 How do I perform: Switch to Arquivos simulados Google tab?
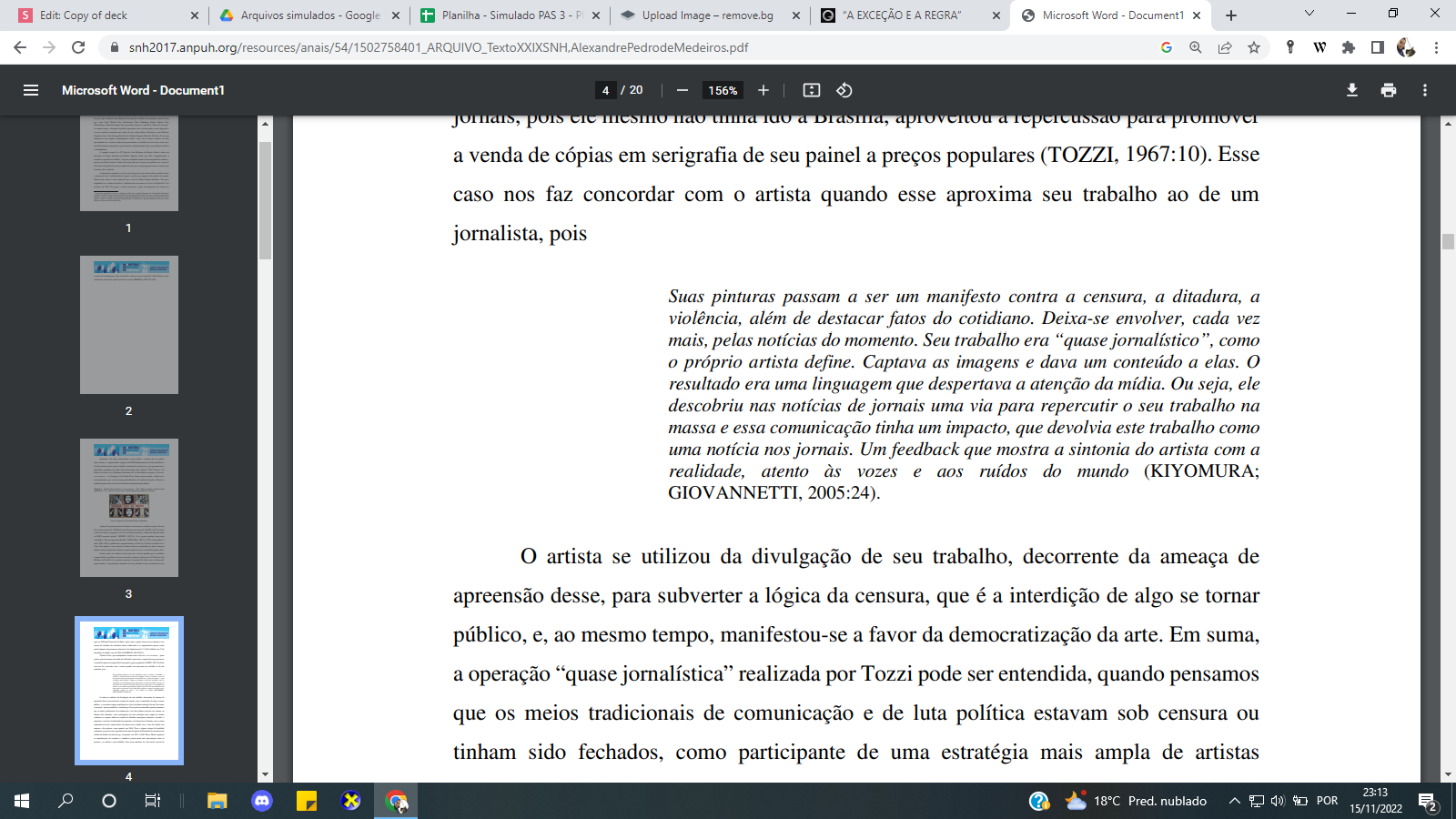click(309, 15)
